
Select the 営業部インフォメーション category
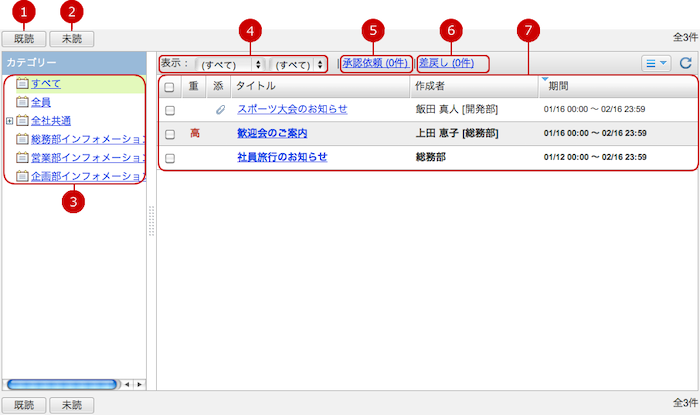[88, 158]
